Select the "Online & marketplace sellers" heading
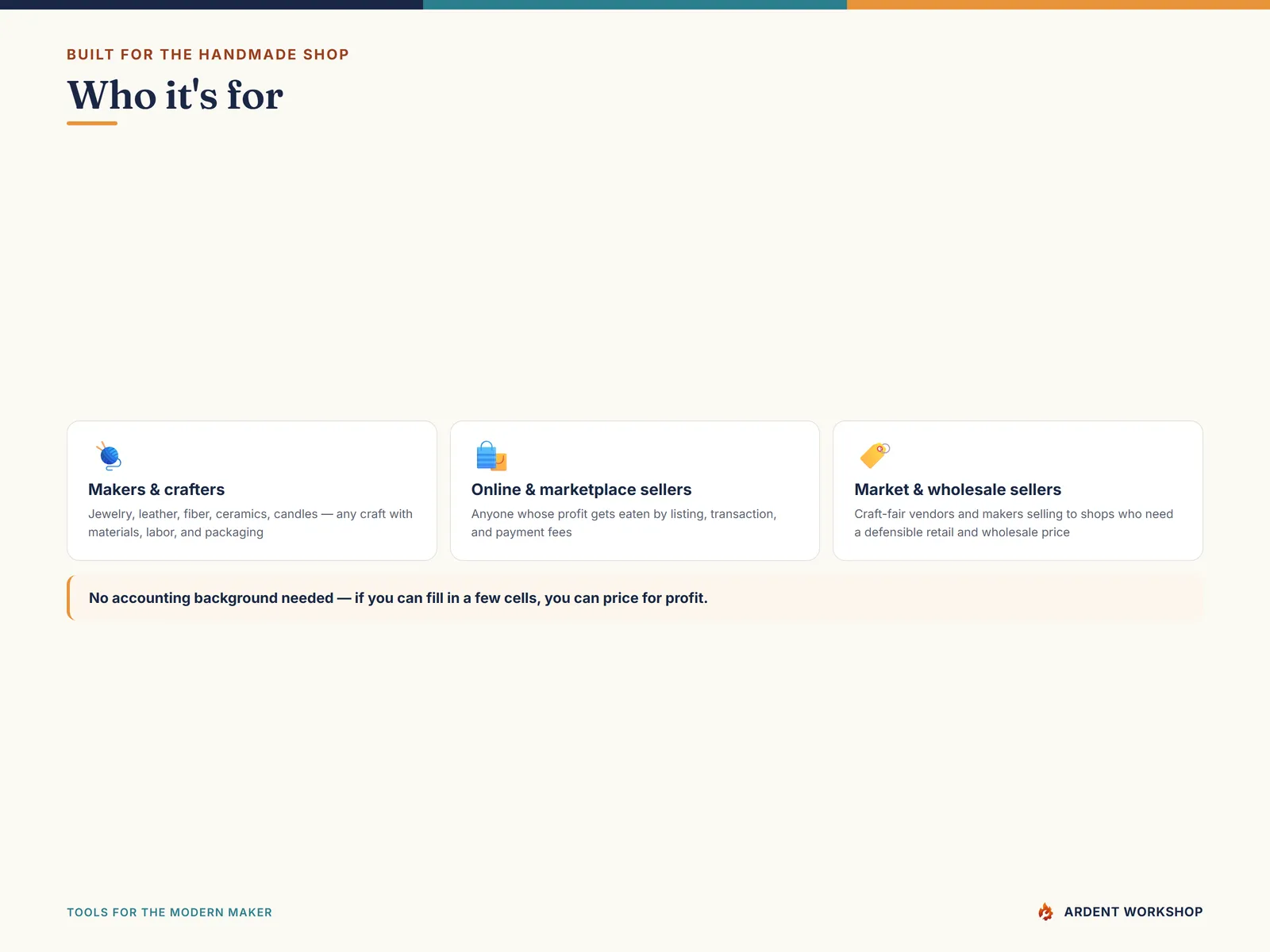 click(581, 489)
